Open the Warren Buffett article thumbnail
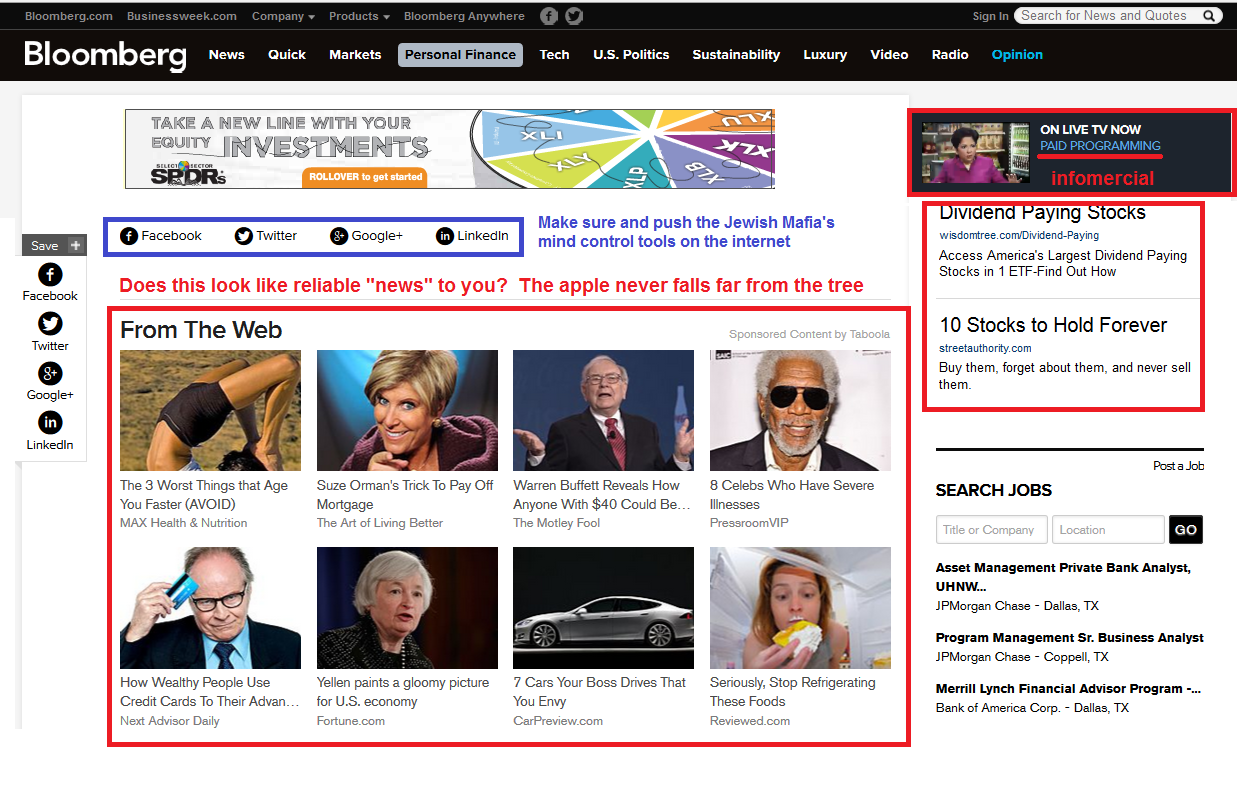Screen dimensions: 1250x786 point(603,410)
